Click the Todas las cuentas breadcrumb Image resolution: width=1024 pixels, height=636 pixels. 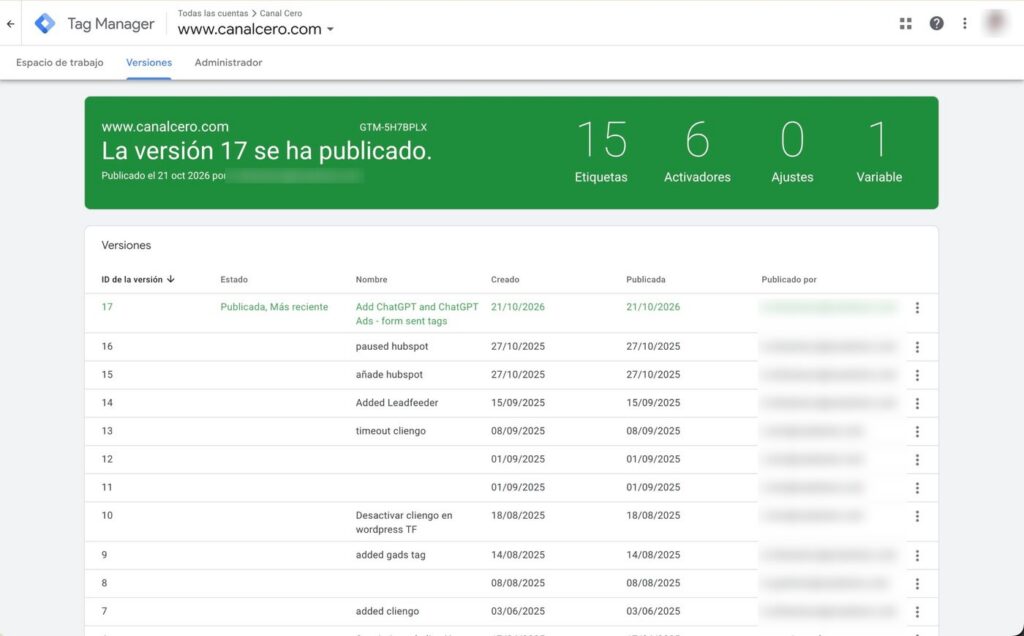pos(213,13)
